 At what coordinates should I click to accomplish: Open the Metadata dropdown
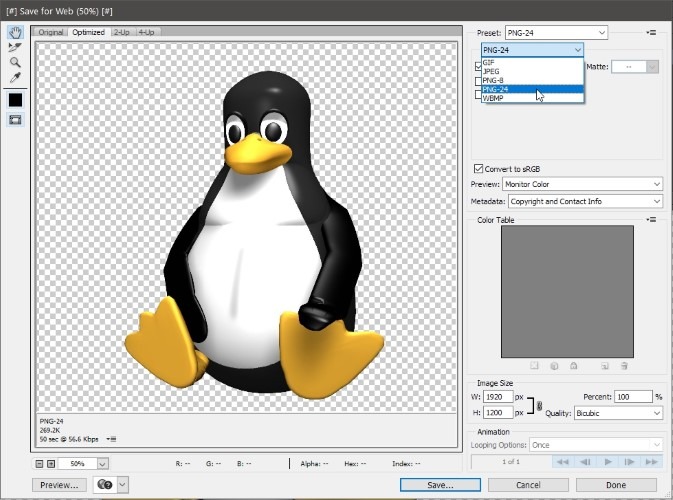pos(585,201)
